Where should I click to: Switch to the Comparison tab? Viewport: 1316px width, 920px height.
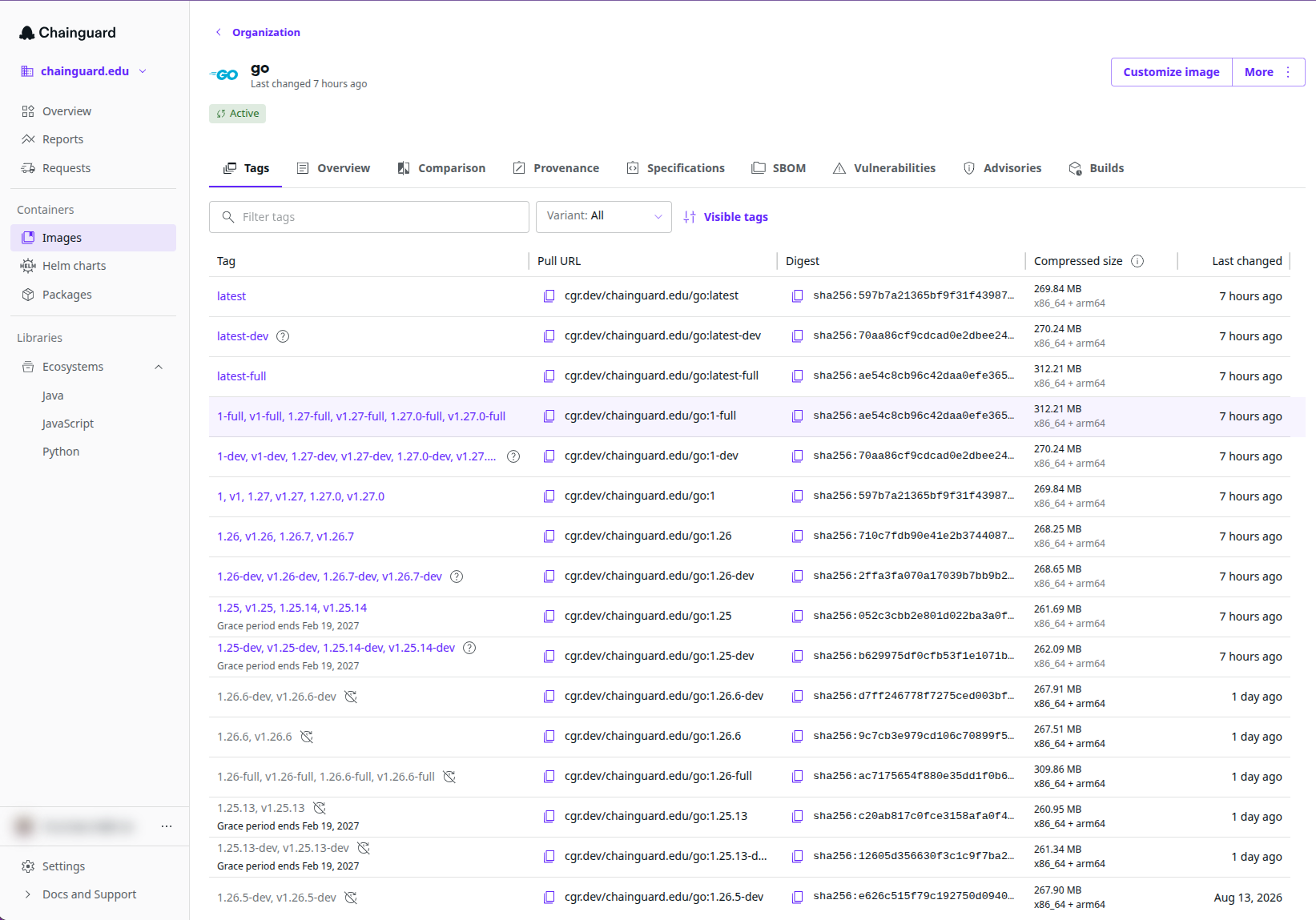coord(441,168)
